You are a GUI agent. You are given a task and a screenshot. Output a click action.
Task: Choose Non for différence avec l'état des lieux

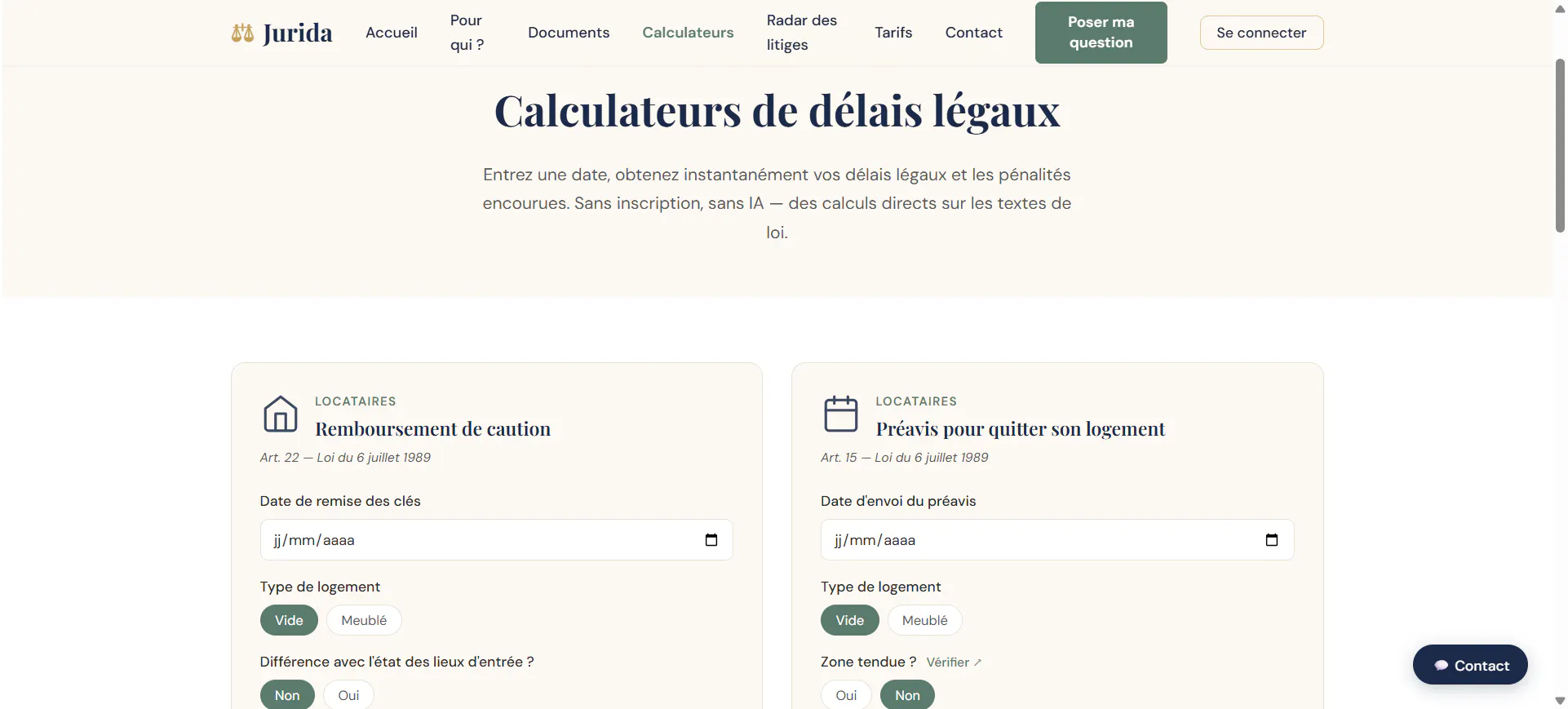point(287,695)
